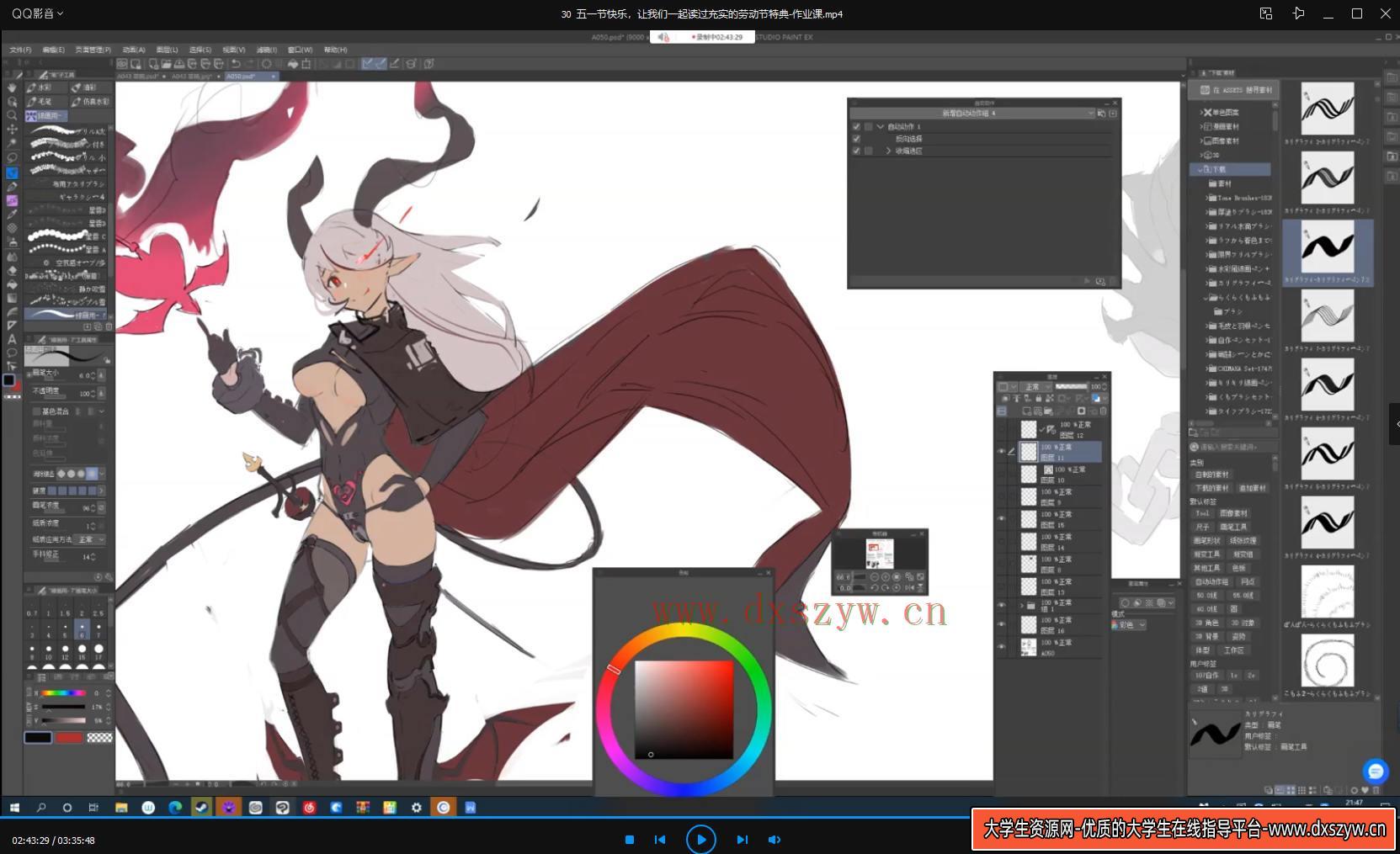Open QQ影音 main menu dropdown
The image size is (1400, 854).
[x=37, y=13]
